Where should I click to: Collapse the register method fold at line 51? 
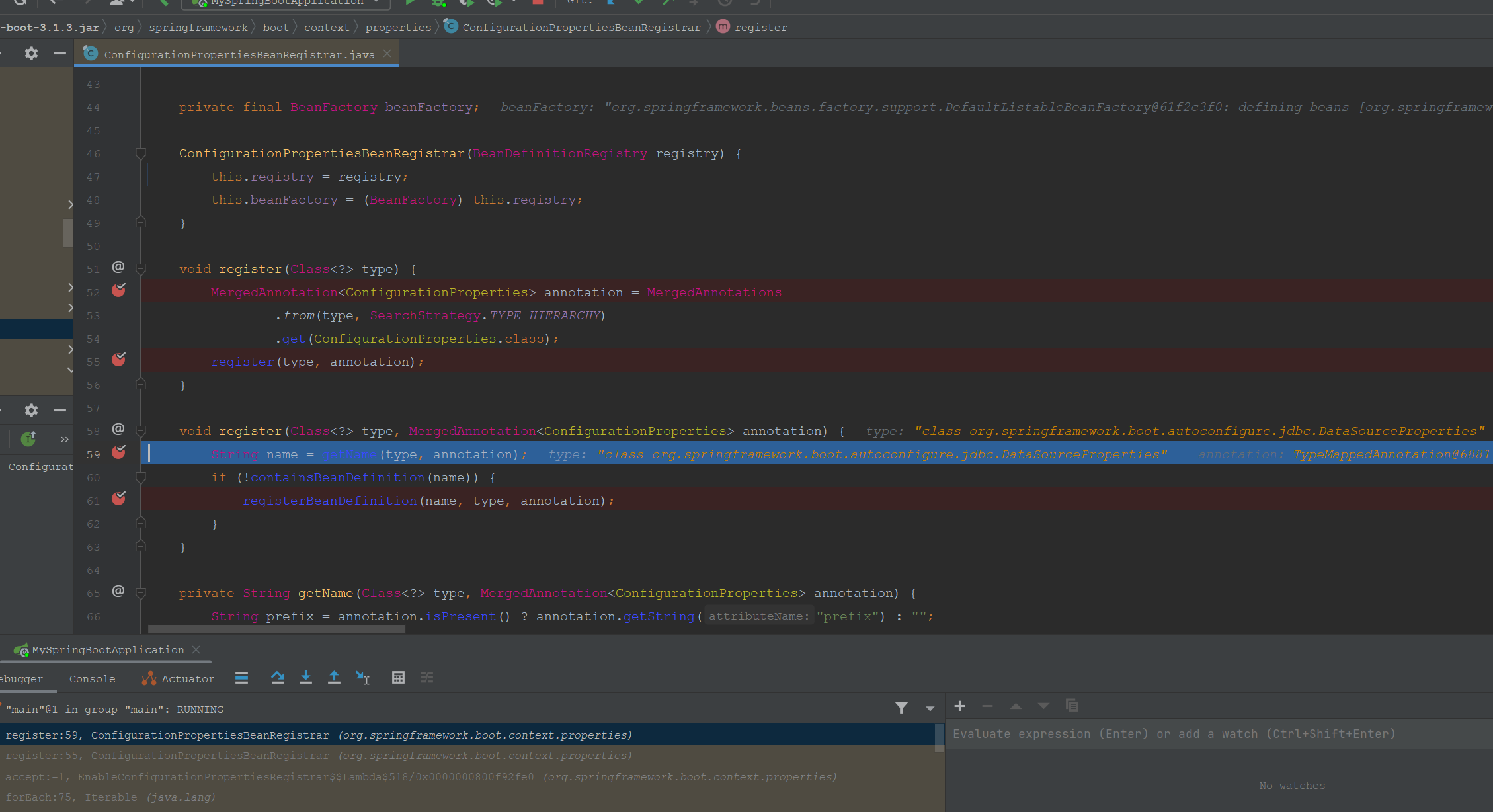(140, 268)
